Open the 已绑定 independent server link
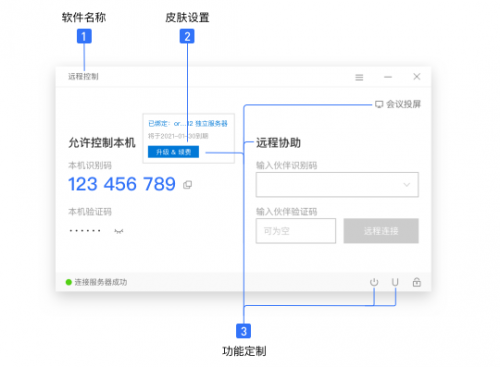 click(x=188, y=124)
